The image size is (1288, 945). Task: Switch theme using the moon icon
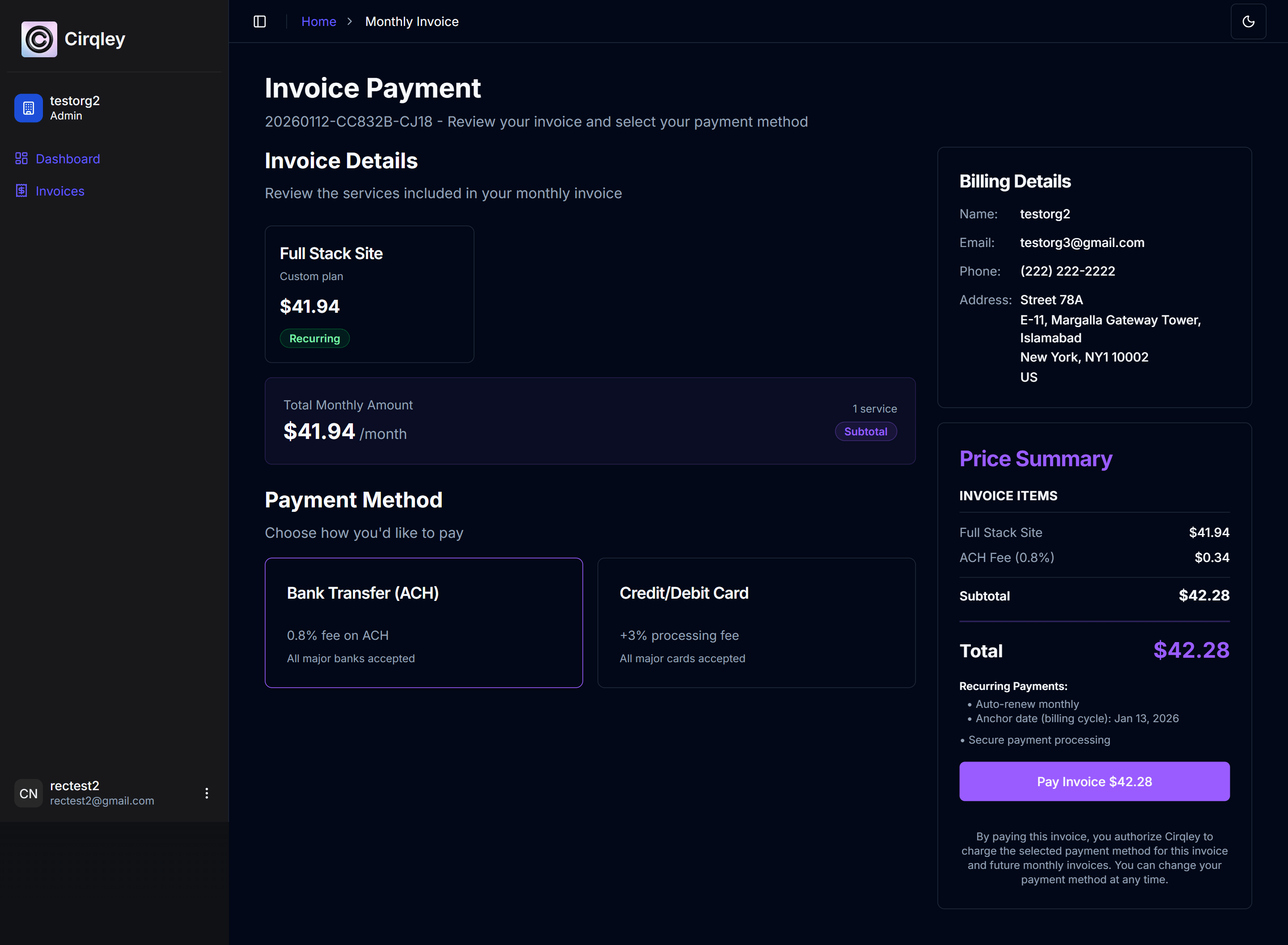1249,21
